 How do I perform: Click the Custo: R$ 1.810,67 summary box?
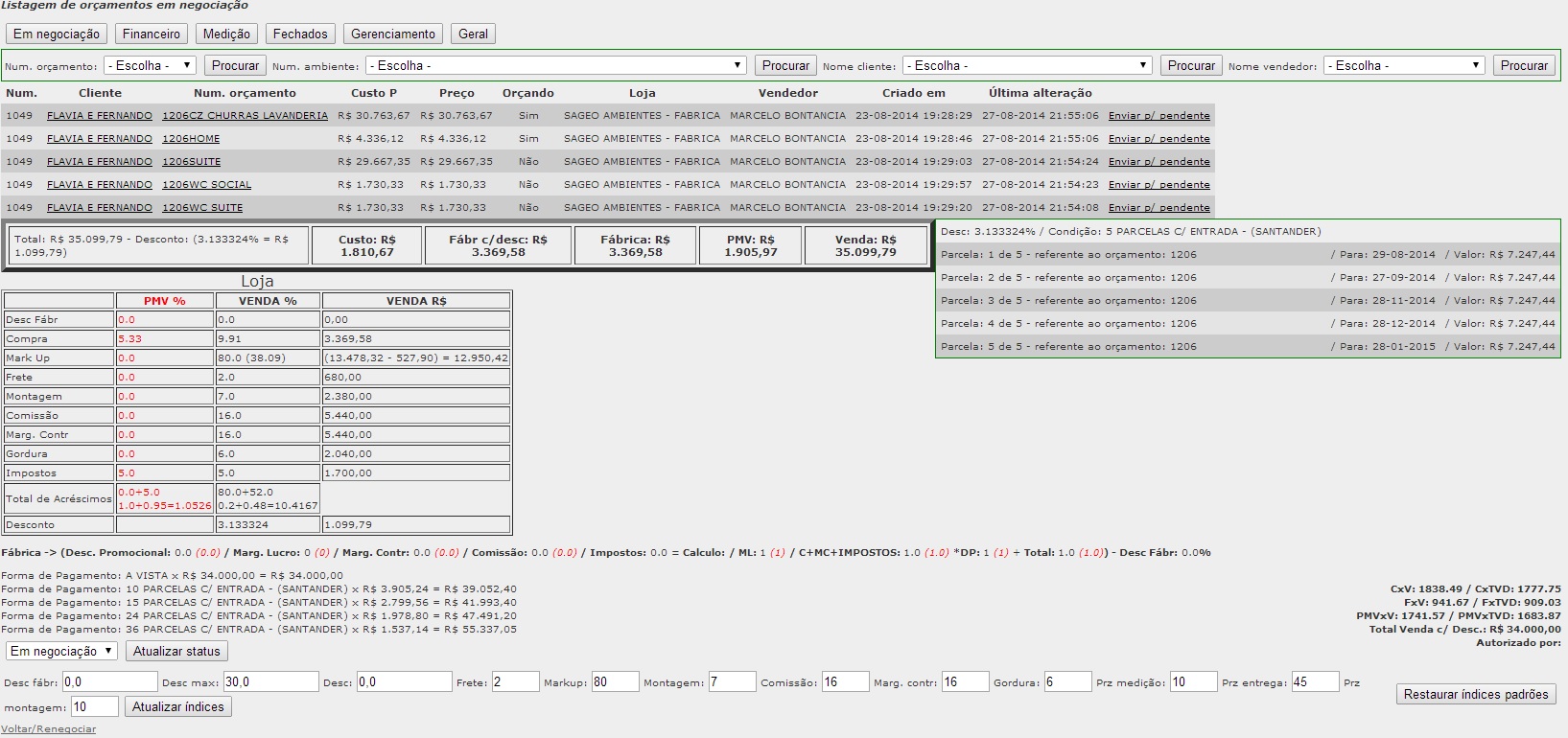(x=367, y=245)
